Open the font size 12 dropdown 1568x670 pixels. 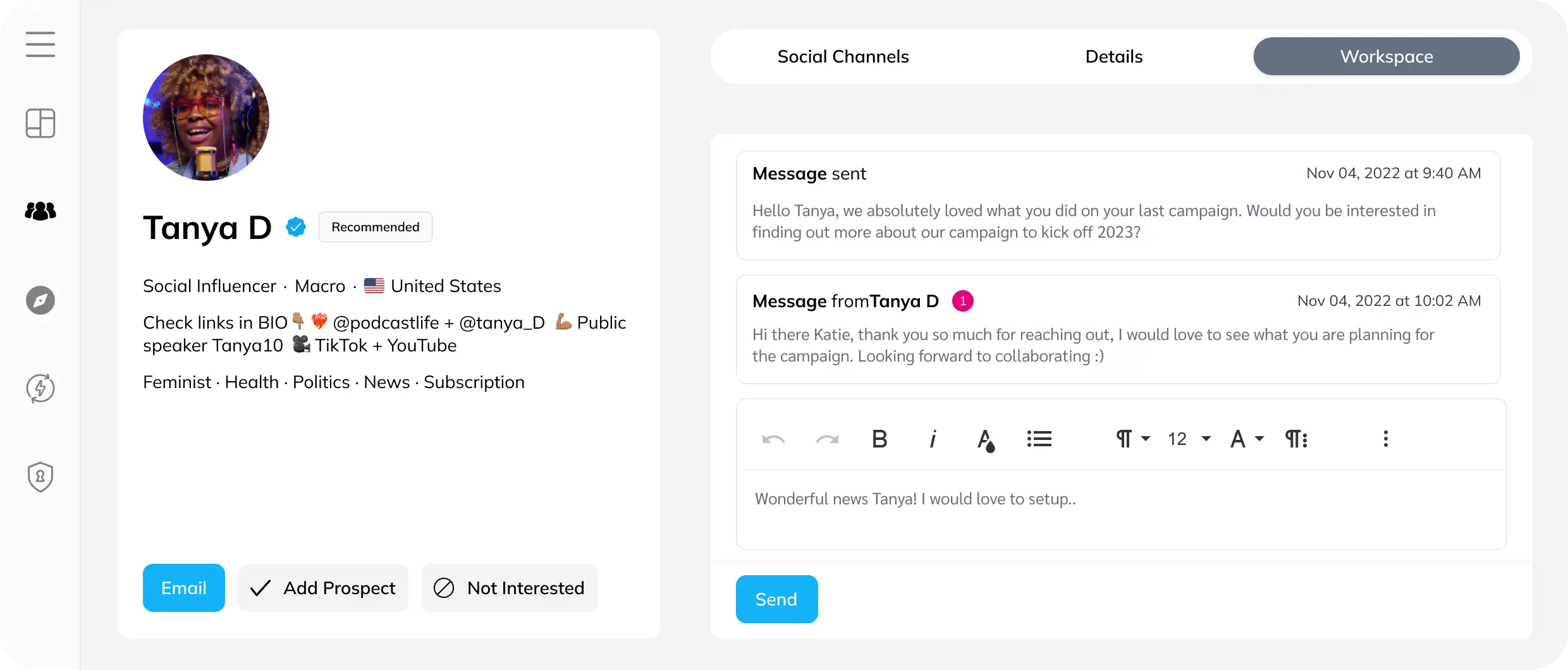(x=1187, y=439)
